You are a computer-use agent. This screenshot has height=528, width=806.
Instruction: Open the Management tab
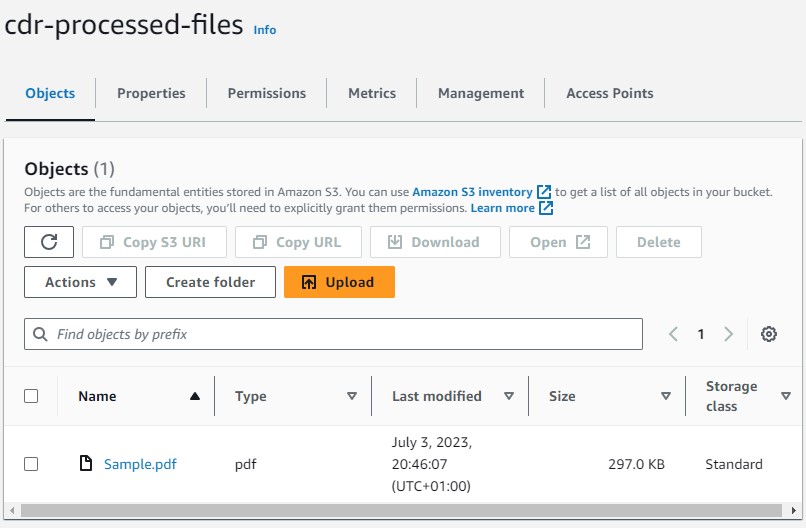480,93
